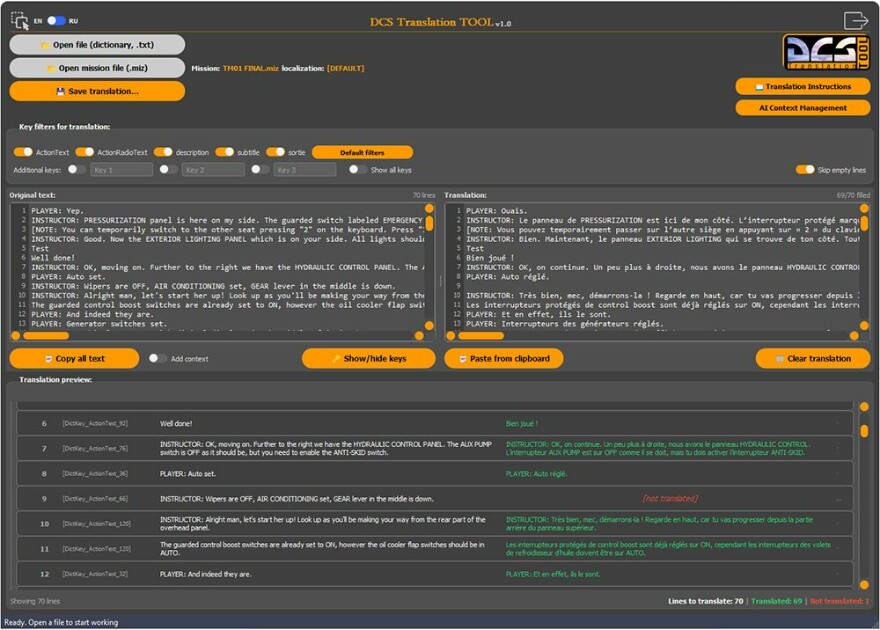
Task: Toggle the ActionText filter
Action: [x=23, y=152]
